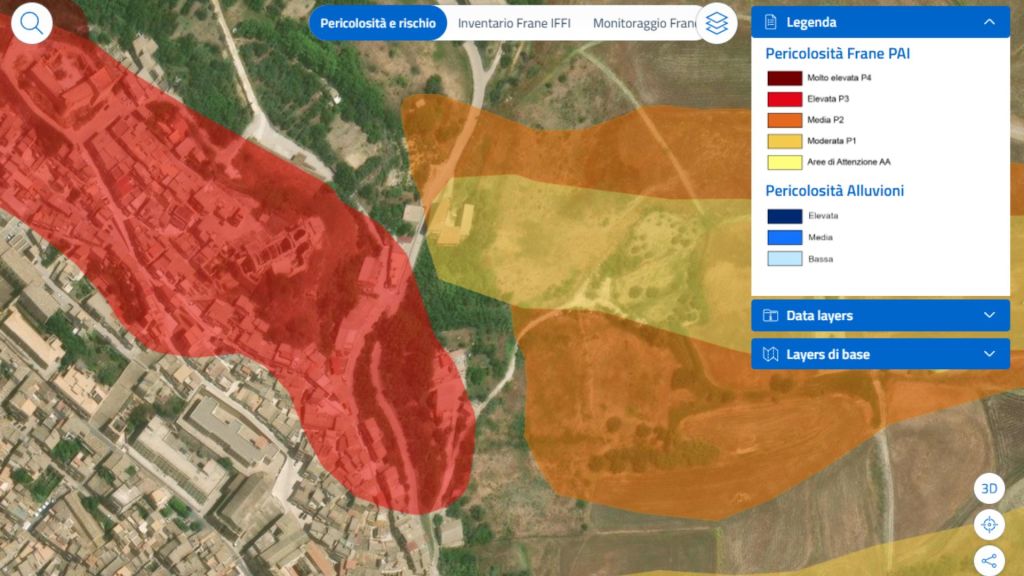Open the Monitoraggio Frane tab
This screenshot has width=1024, height=576.
coord(644,23)
